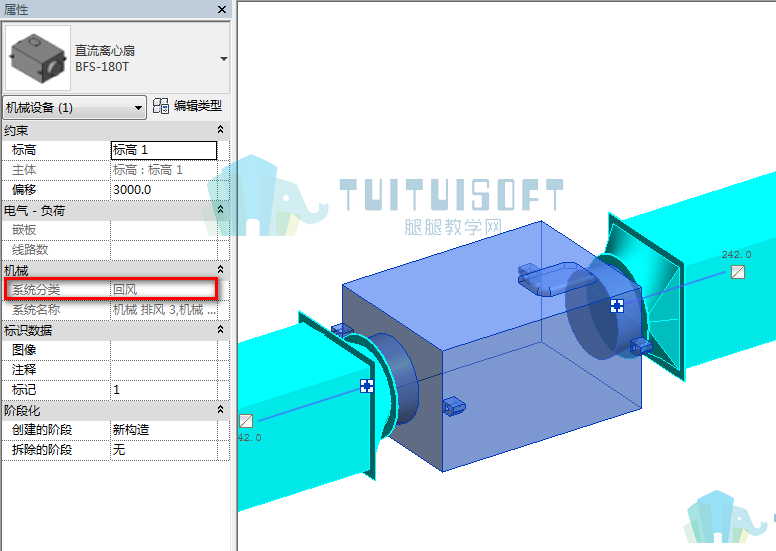The height and width of the screenshot is (551, 776).
Task: Click 创建的阶段 value 新构造
Action: tap(164, 430)
